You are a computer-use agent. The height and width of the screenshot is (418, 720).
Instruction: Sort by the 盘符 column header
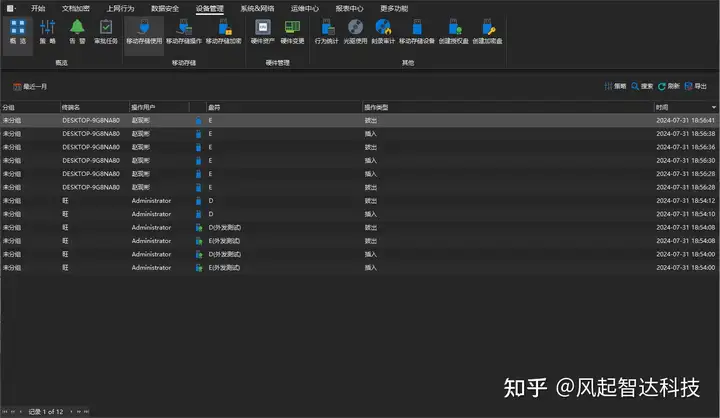click(x=284, y=107)
